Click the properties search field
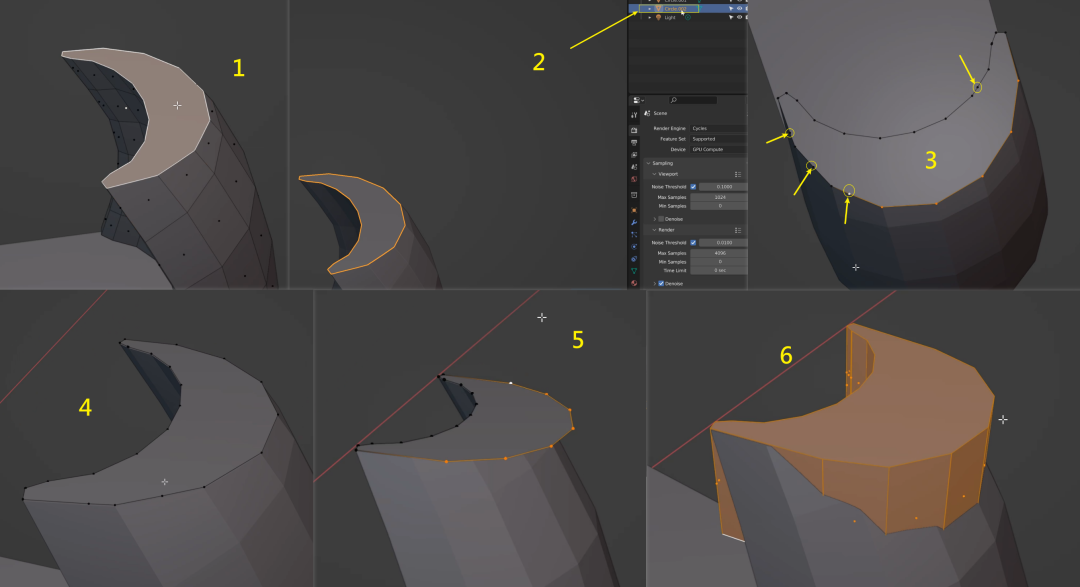 coord(693,100)
